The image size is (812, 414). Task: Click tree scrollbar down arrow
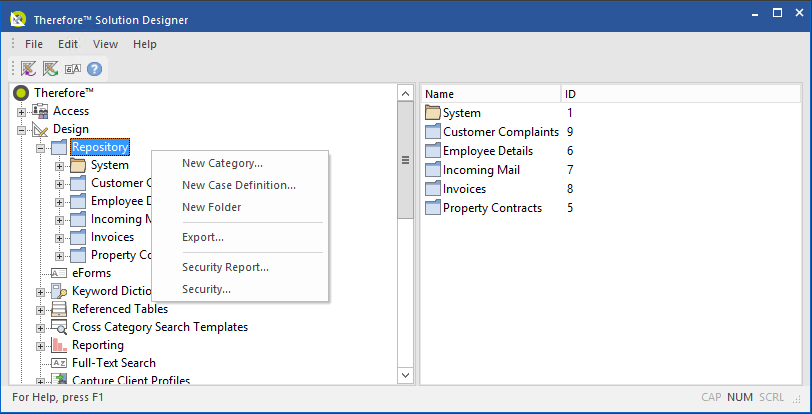[405, 375]
